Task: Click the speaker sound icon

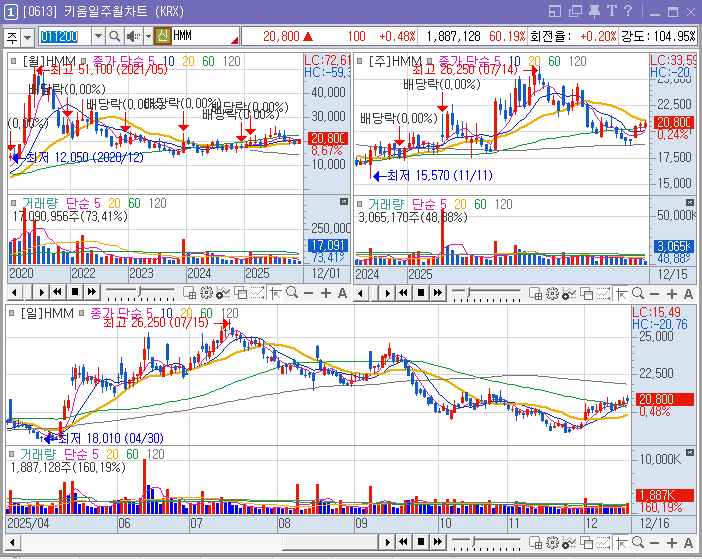Action: (x=133, y=36)
